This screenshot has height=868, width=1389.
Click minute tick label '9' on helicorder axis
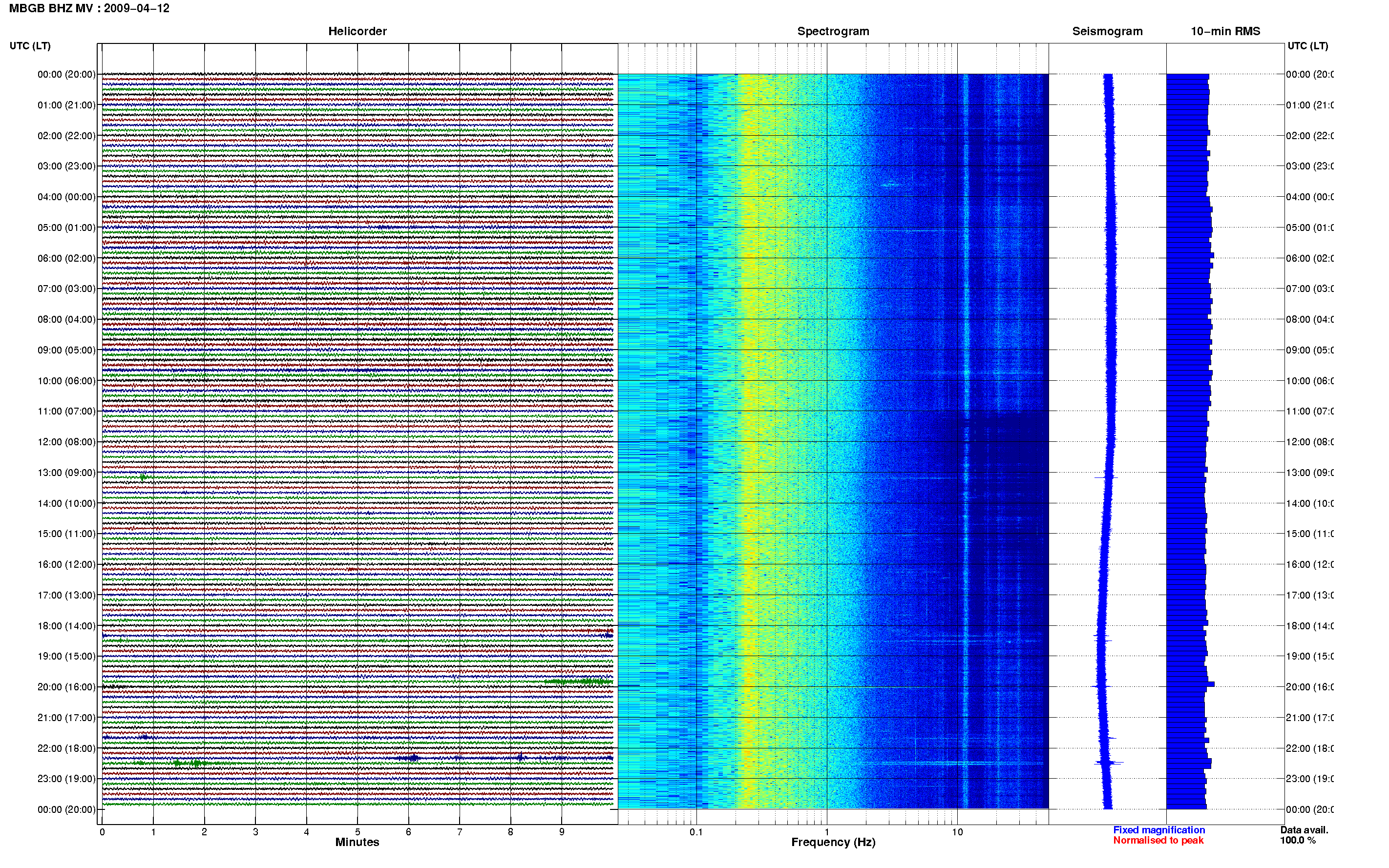point(562,832)
